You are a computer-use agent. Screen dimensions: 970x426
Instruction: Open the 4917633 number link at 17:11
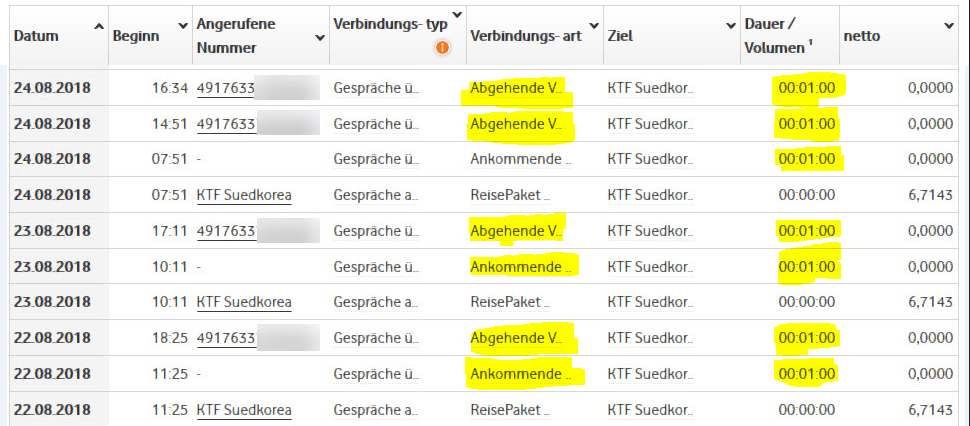(226, 231)
